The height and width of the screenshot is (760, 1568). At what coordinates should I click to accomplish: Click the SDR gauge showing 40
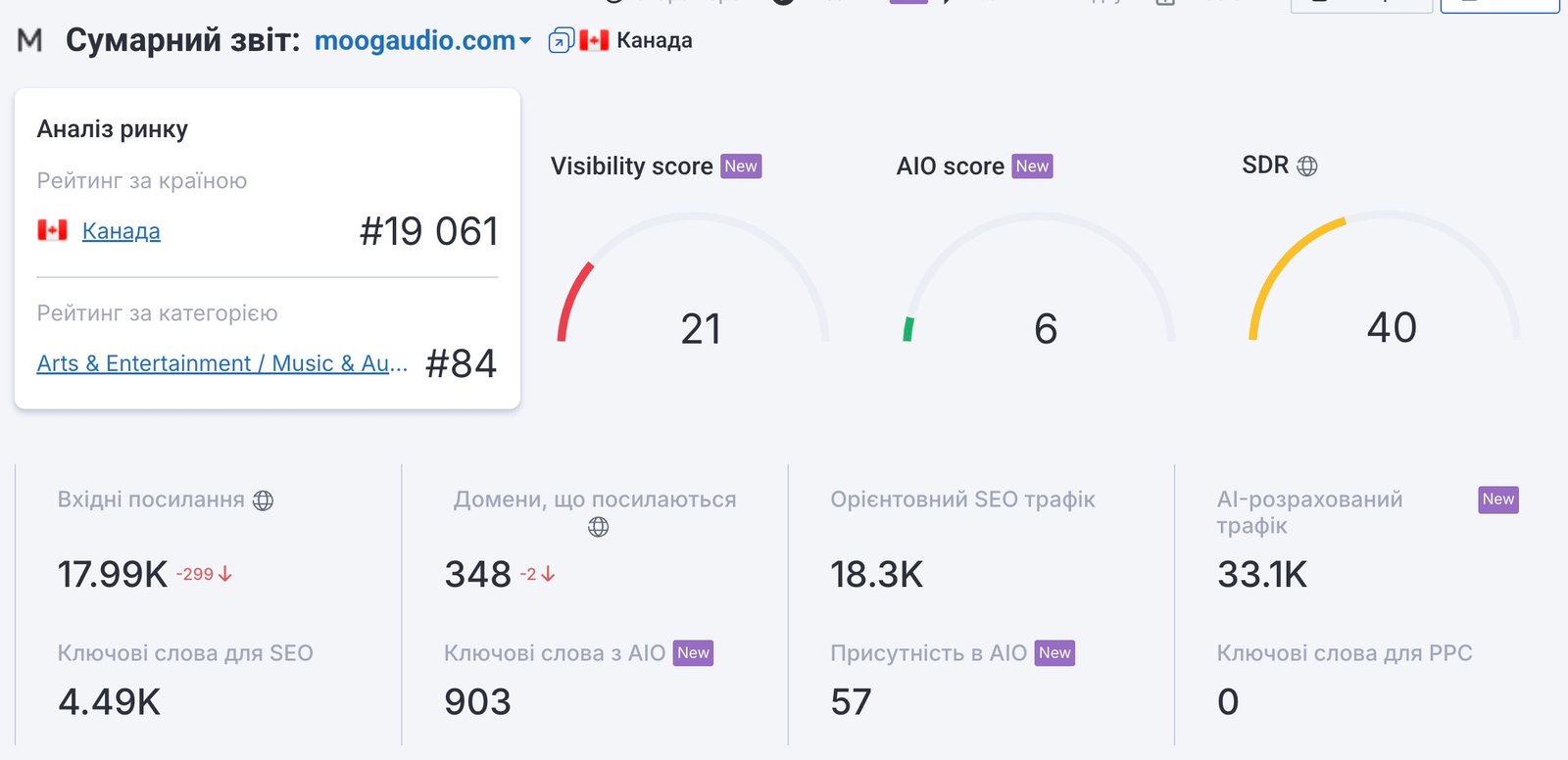click(x=1384, y=278)
